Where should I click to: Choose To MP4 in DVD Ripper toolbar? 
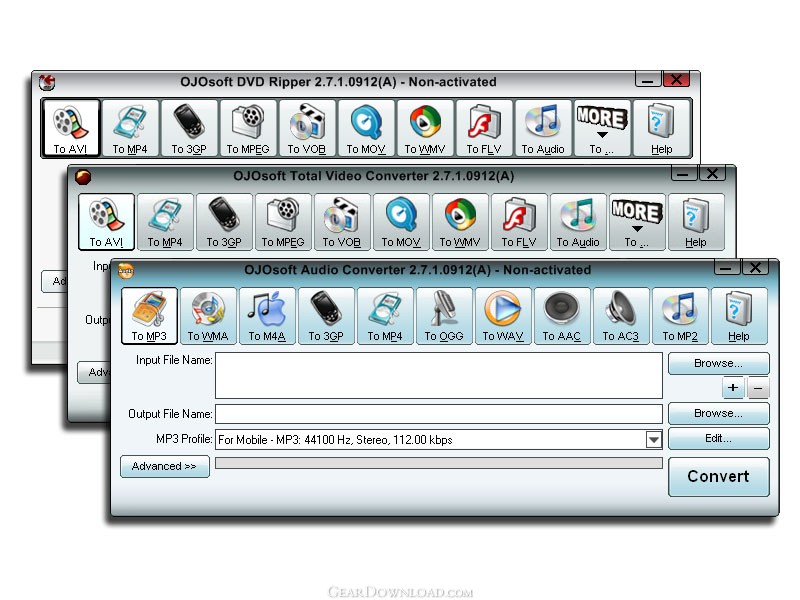pyautogui.click(x=130, y=128)
